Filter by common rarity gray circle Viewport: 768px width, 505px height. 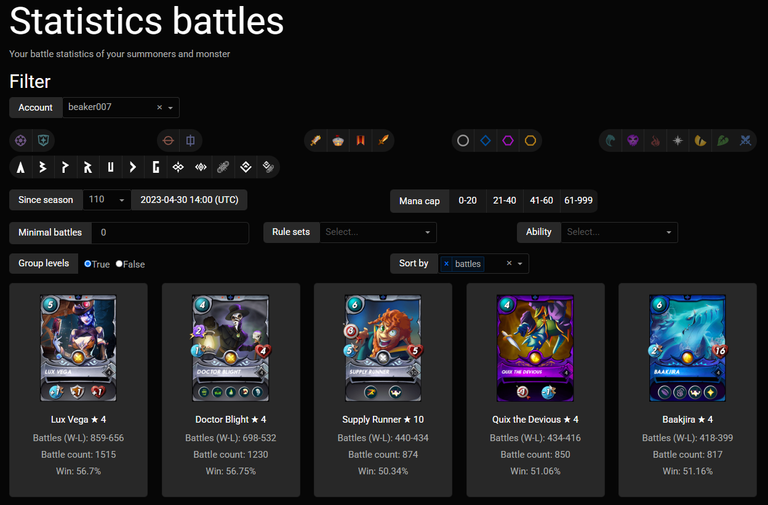pos(463,141)
